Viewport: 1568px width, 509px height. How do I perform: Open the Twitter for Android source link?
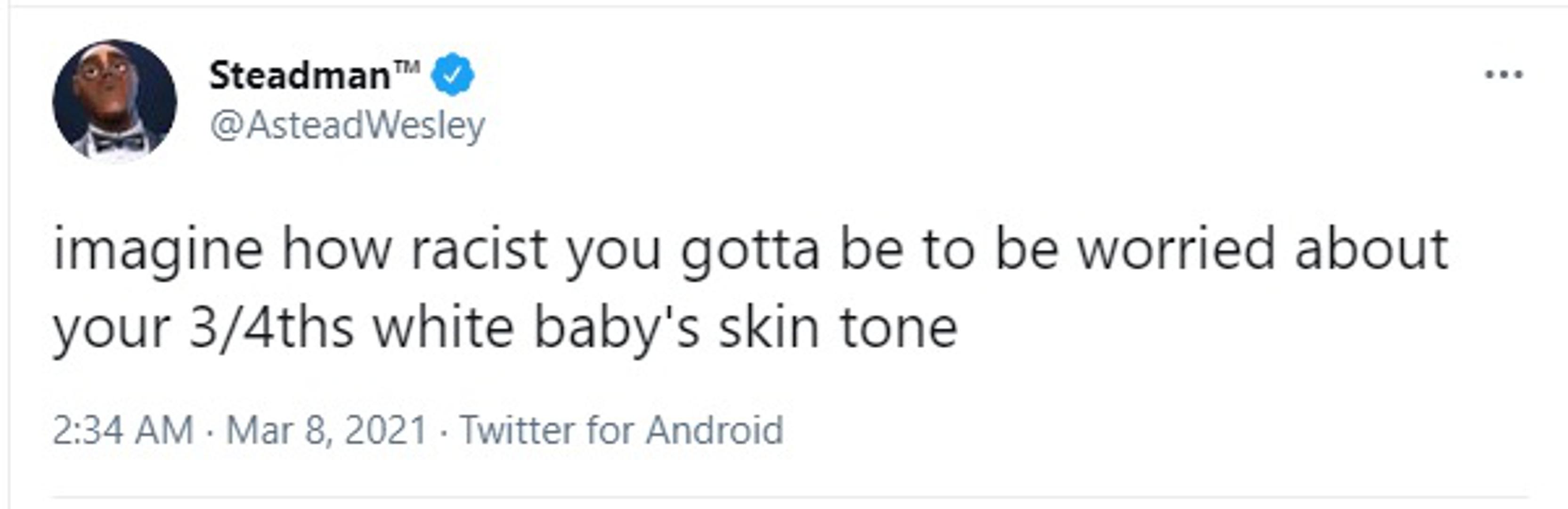[x=621, y=430]
